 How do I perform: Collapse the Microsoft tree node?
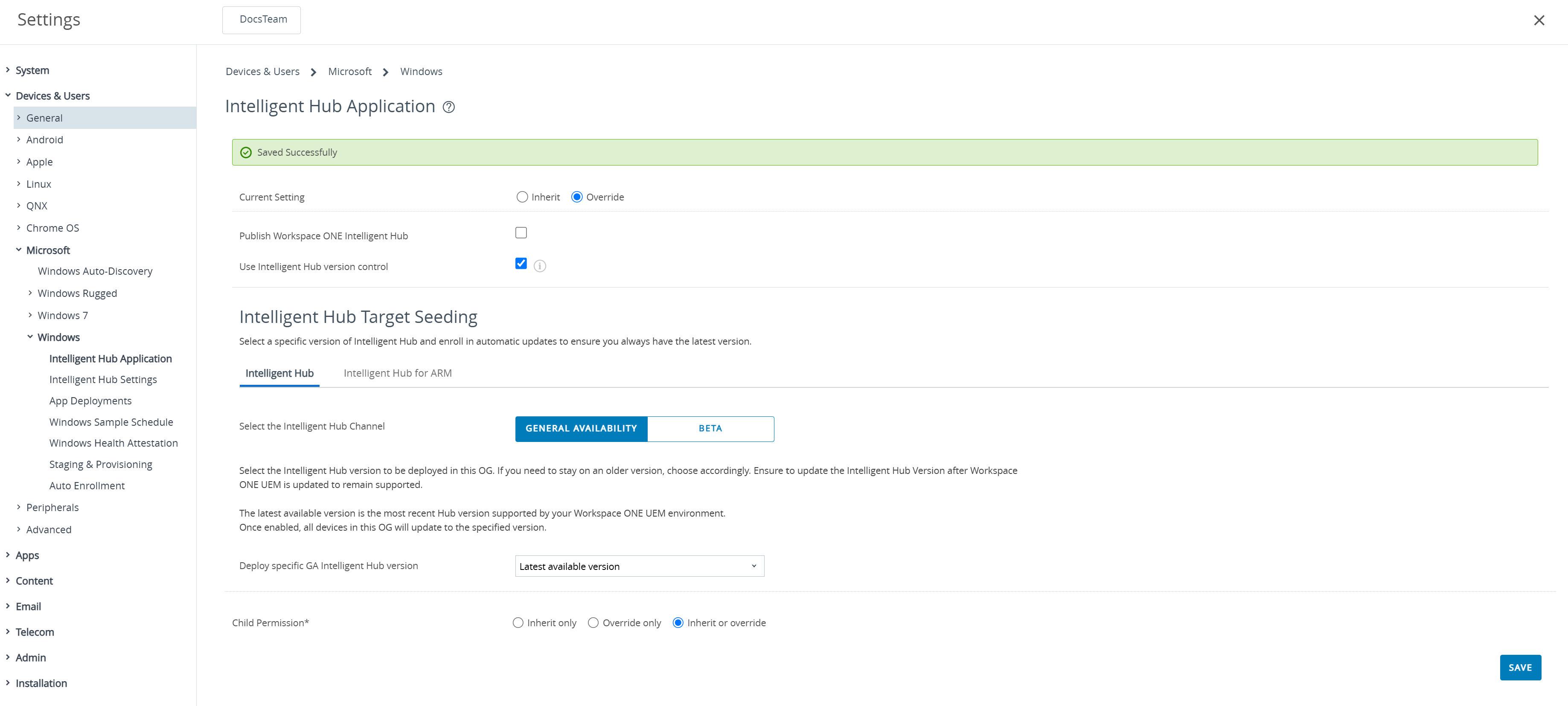coord(18,250)
